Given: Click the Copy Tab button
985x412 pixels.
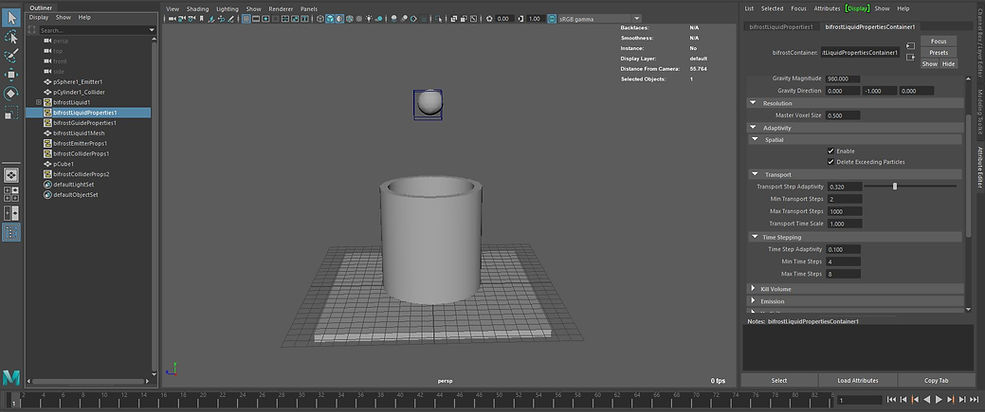Looking at the screenshot, I should 936,381.
